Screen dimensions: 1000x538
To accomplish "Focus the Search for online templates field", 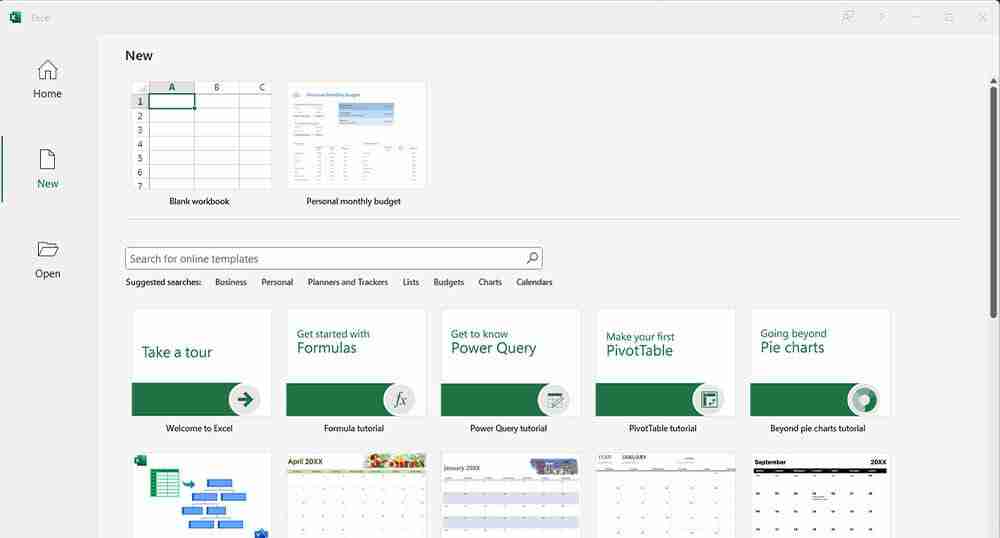I will coord(334,258).
